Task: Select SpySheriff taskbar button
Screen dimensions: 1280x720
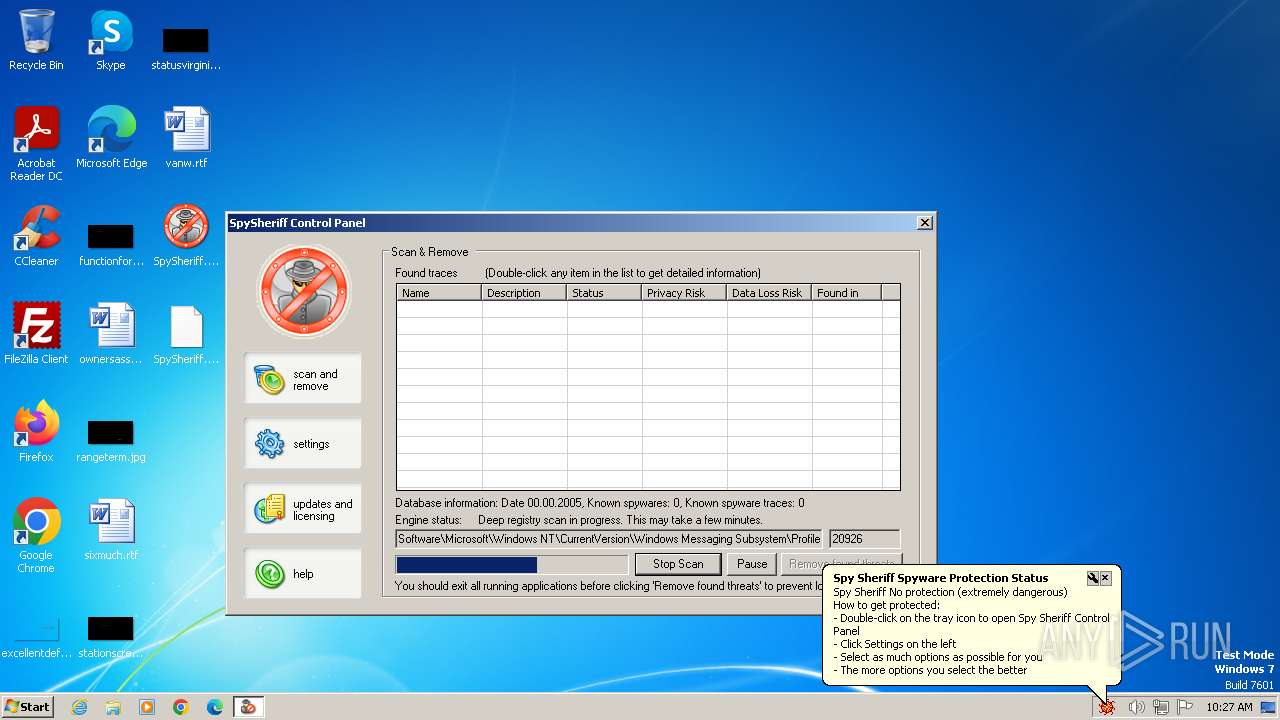Action: tap(248, 707)
